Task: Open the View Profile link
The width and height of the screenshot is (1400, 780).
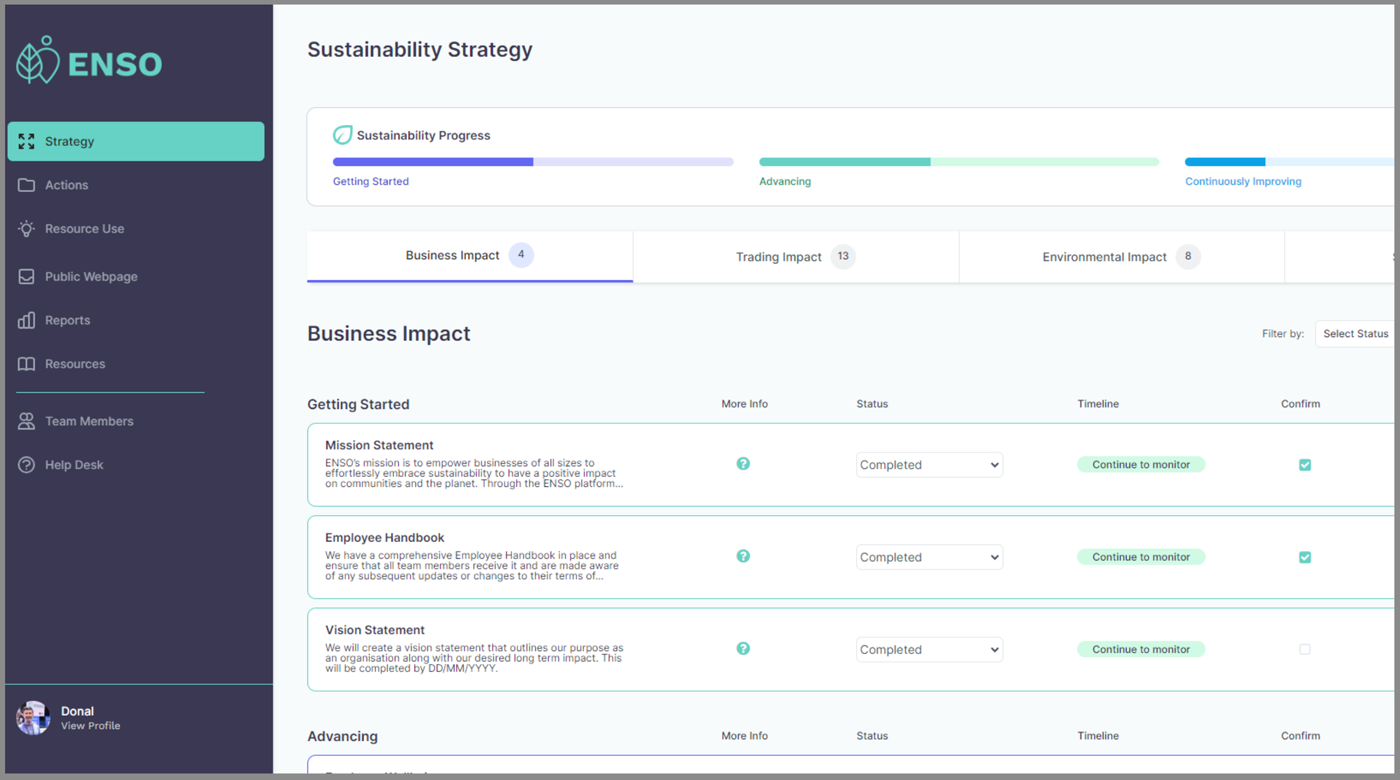Action: point(90,726)
